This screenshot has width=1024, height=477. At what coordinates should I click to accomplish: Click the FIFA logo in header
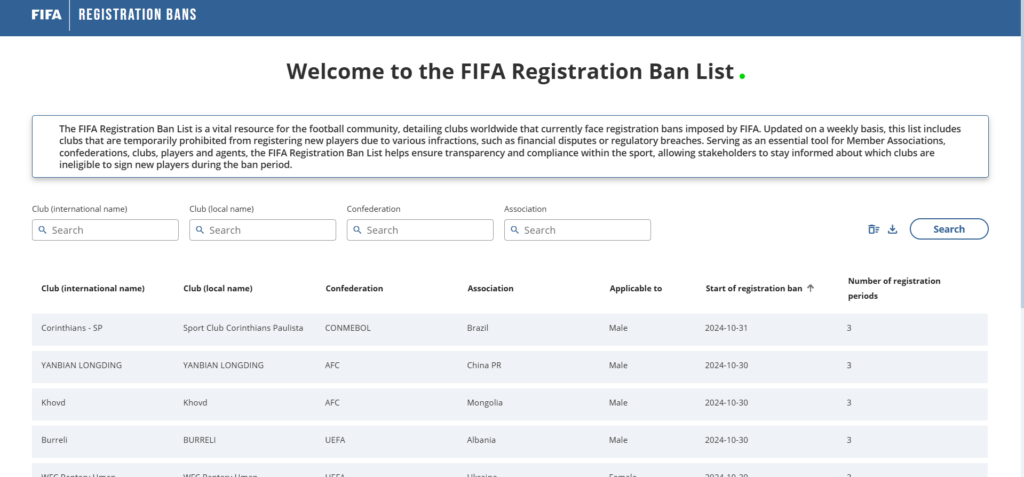coord(45,15)
